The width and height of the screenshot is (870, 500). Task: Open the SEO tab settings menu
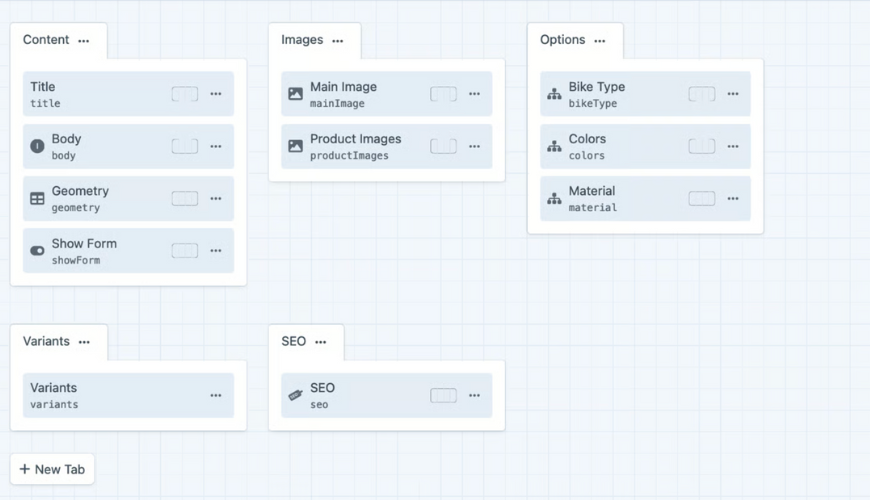[321, 342]
